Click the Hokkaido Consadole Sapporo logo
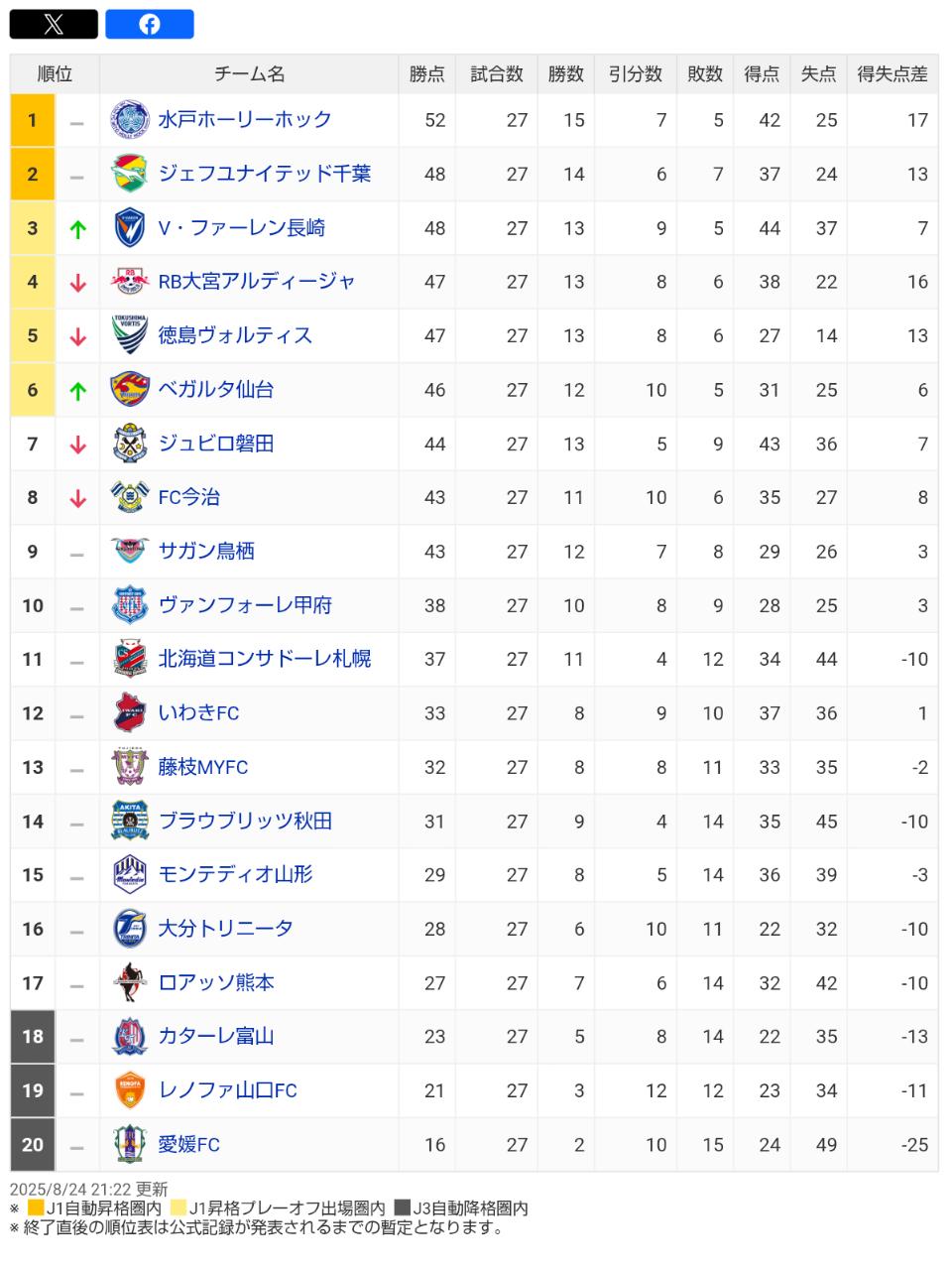 [129, 659]
